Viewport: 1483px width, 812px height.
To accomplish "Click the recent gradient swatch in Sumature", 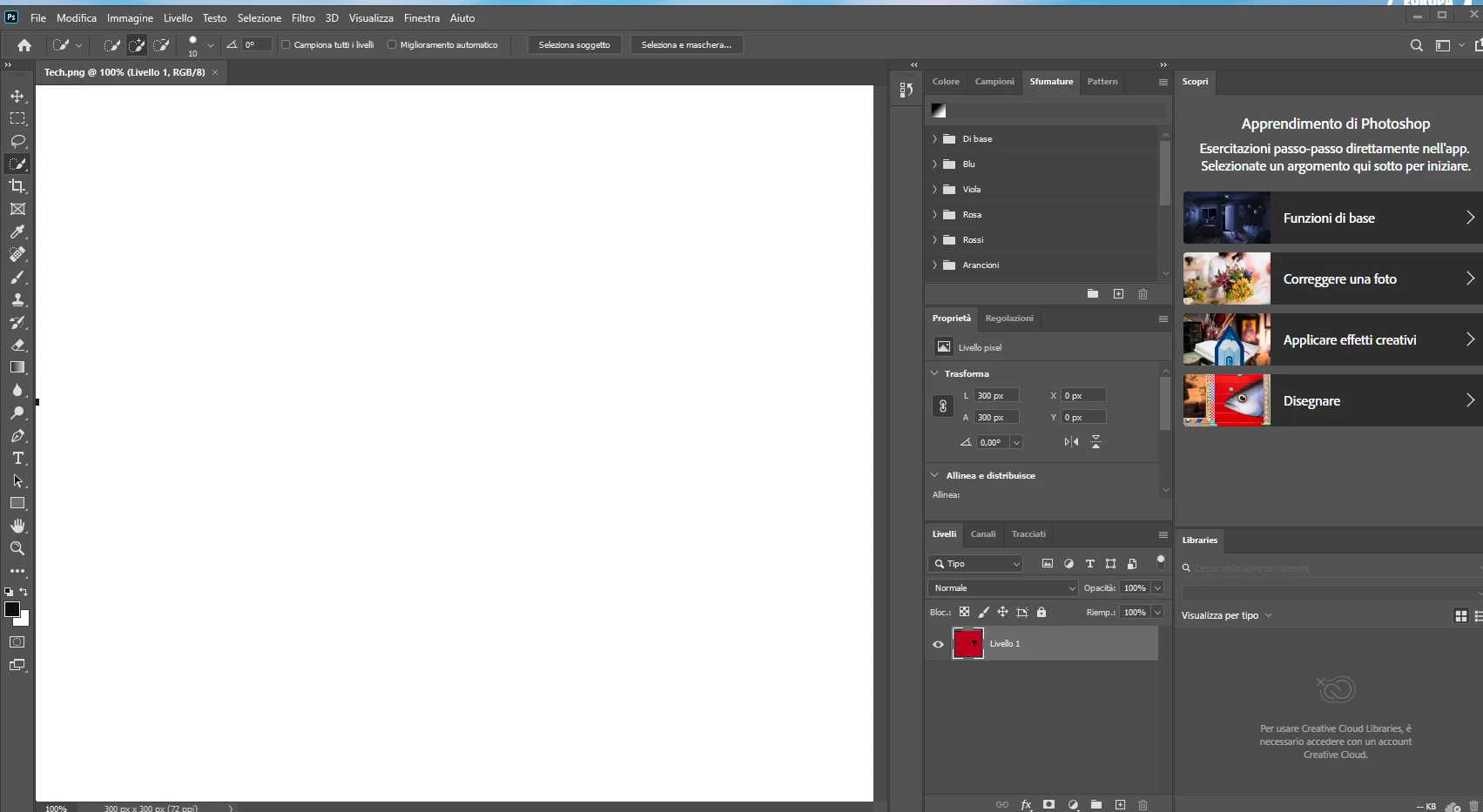I will click(x=939, y=111).
